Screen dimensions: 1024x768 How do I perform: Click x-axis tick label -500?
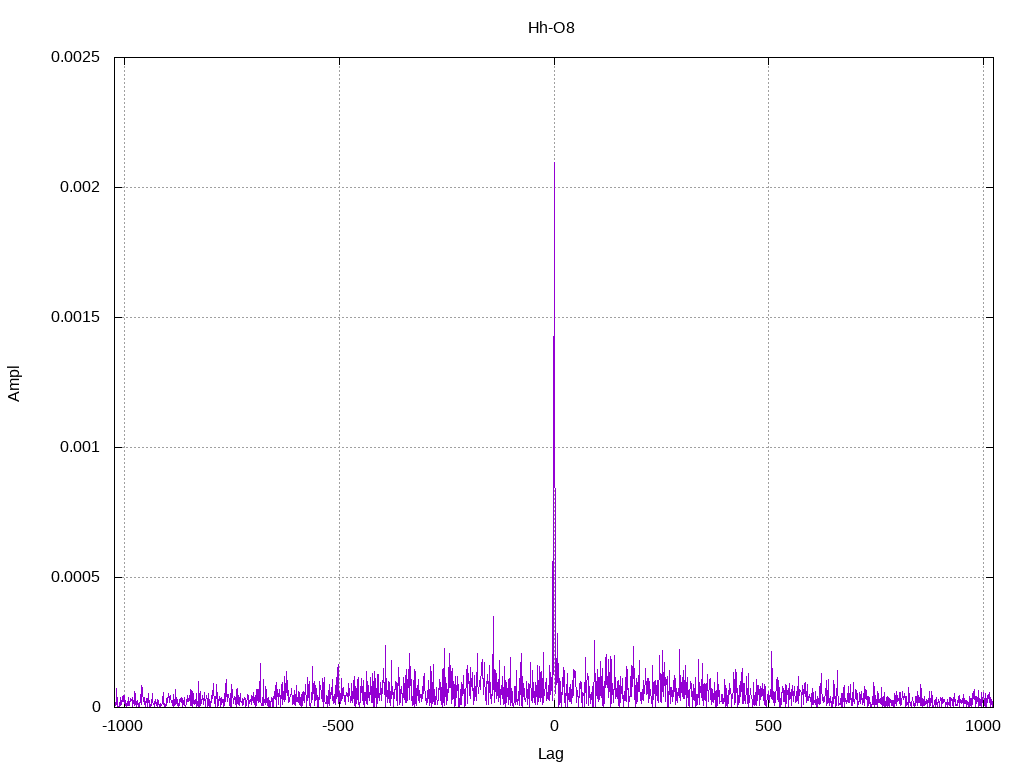pyautogui.click(x=338, y=726)
